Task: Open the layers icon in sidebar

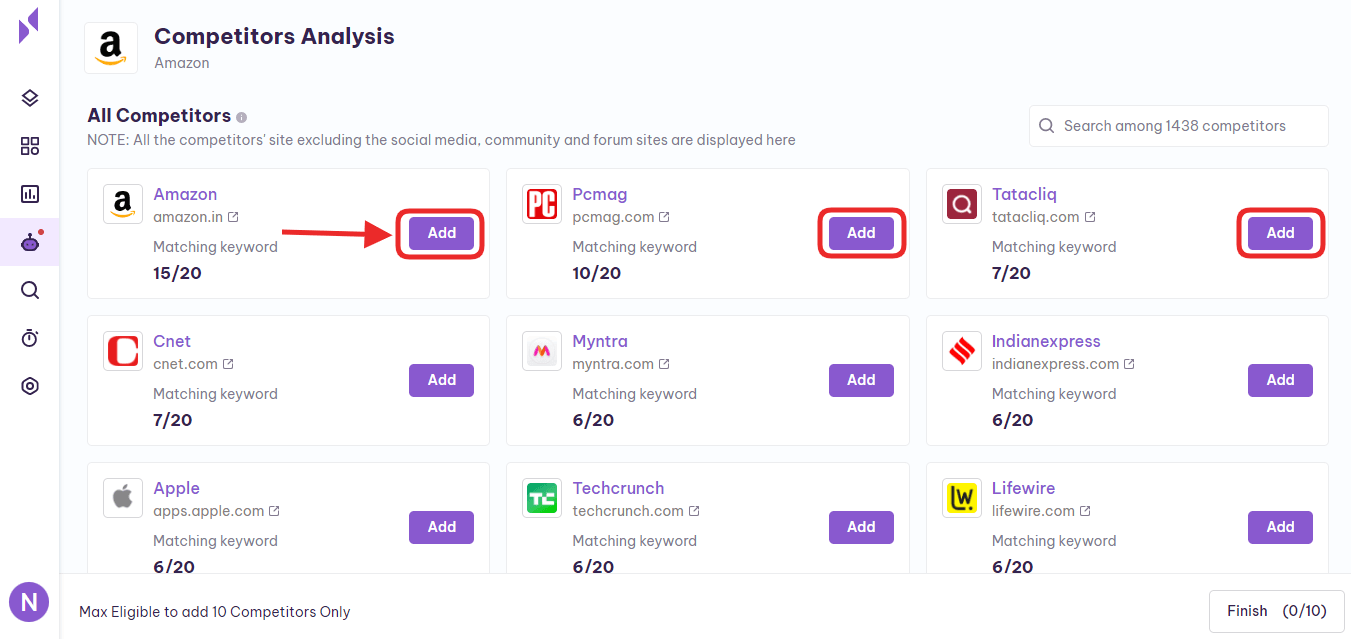Action: coord(30,98)
